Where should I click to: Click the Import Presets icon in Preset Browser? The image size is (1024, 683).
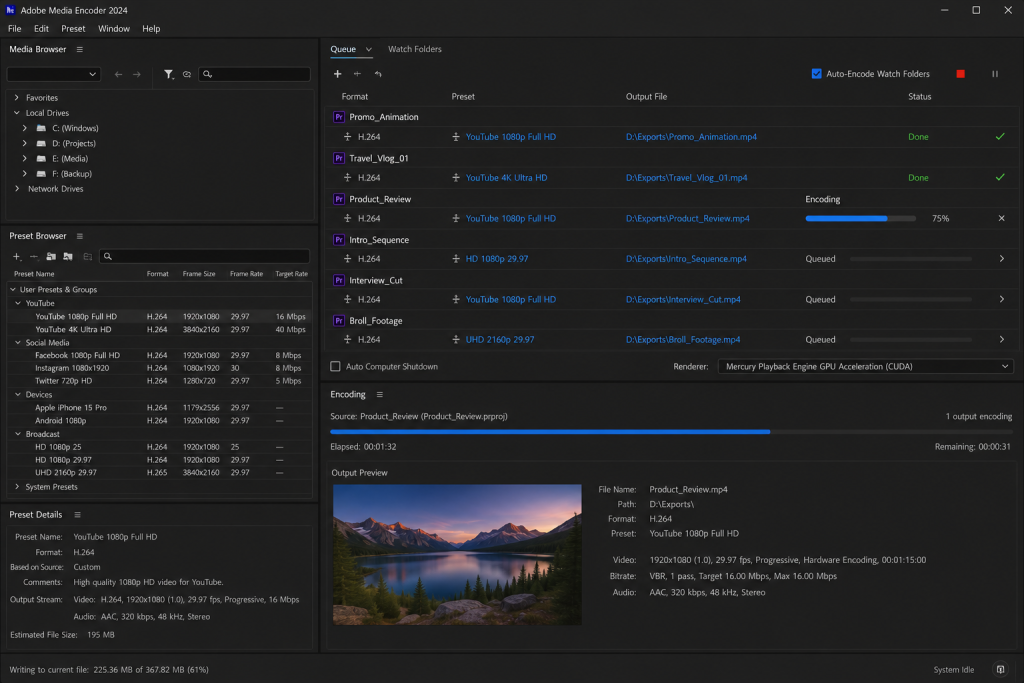pyautogui.click(x=51, y=257)
